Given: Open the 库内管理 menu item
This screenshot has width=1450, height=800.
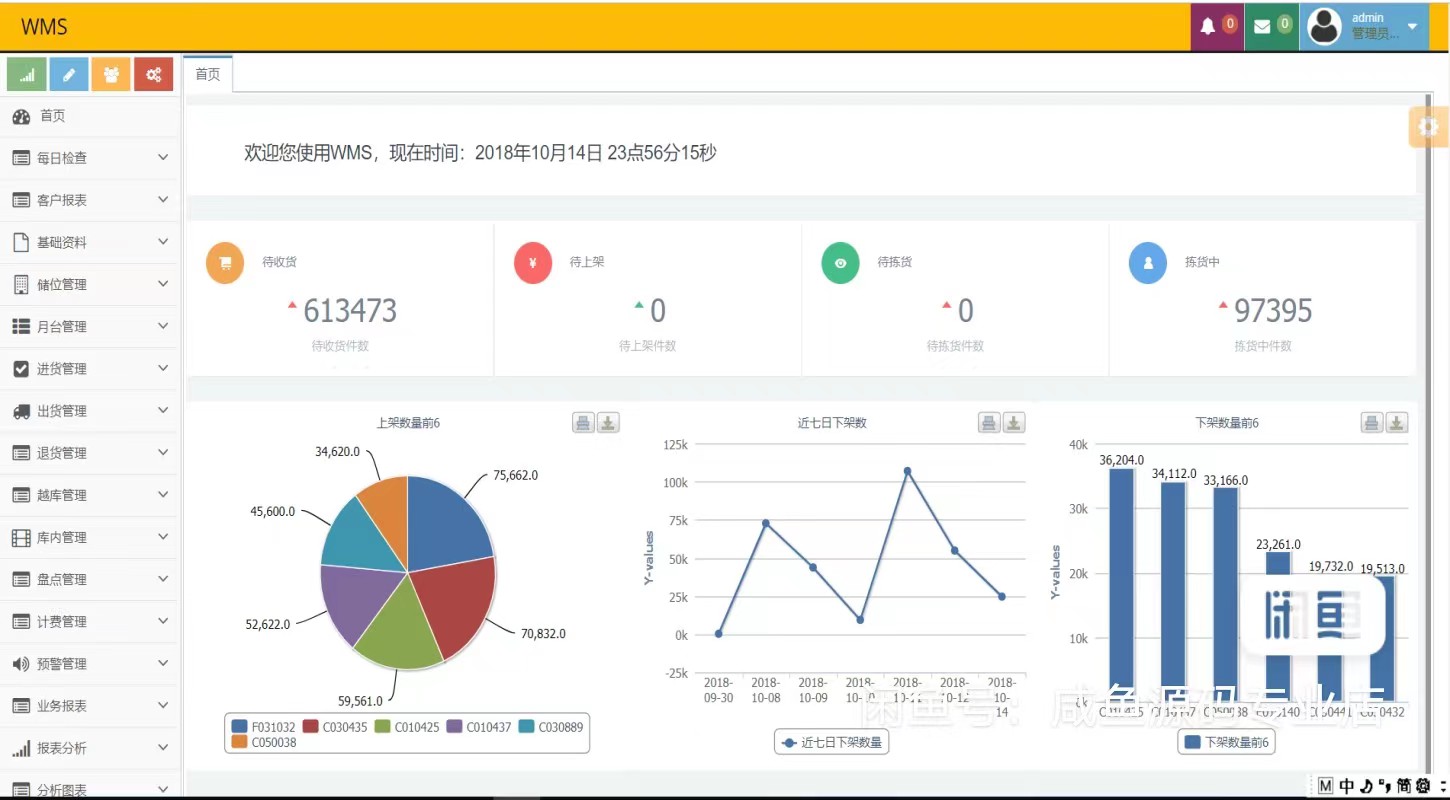Looking at the screenshot, I should click(x=90, y=537).
